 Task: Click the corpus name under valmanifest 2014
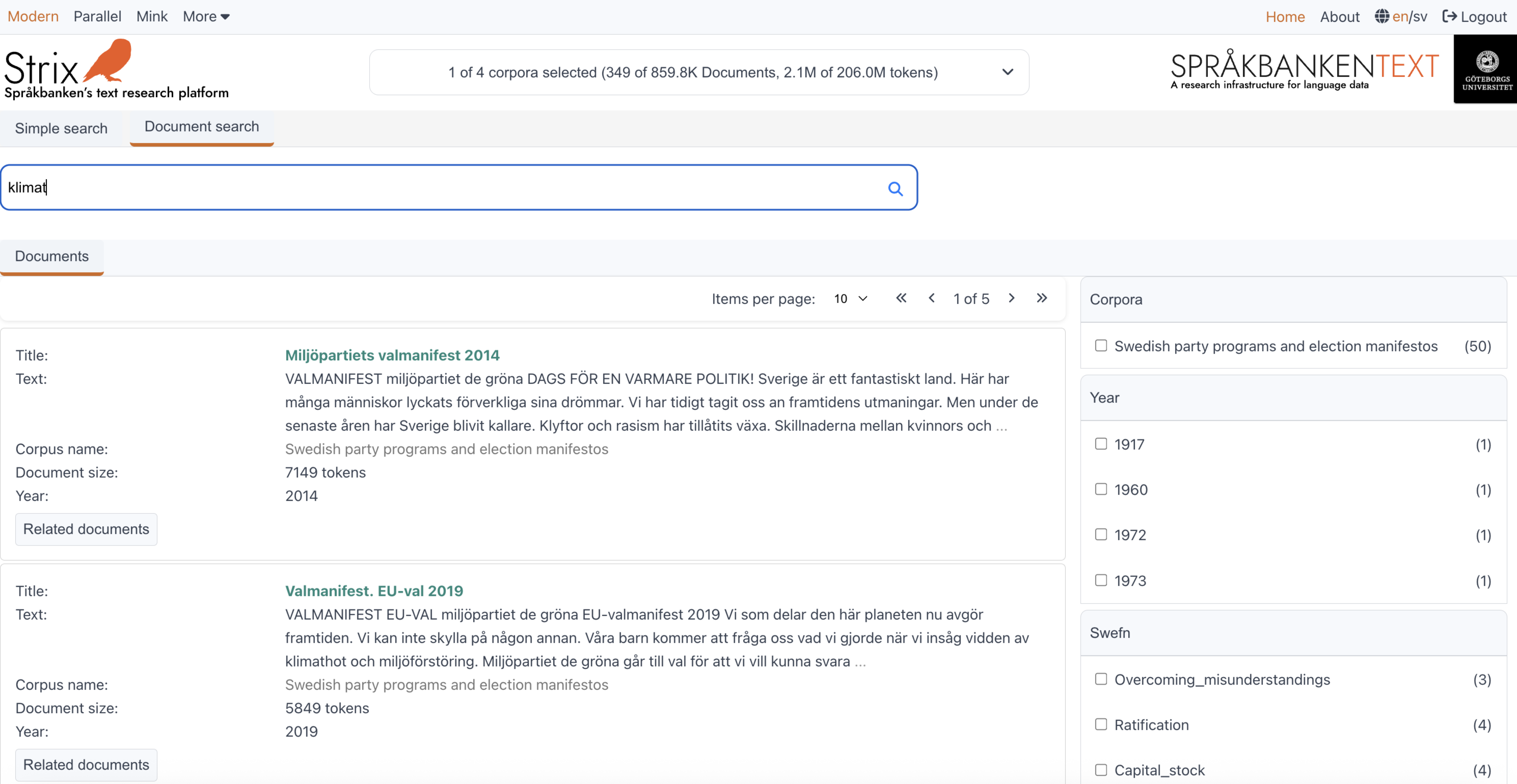click(x=446, y=449)
